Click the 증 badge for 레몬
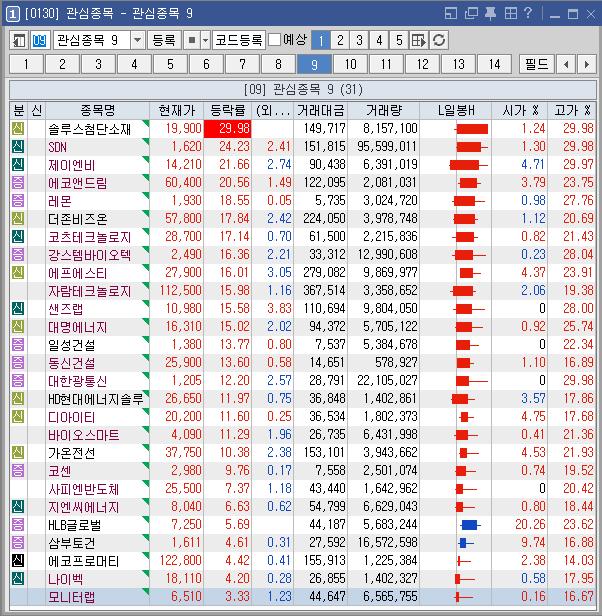This screenshot has width=602, height=616. pyautogui.click(x=18, y=201)
